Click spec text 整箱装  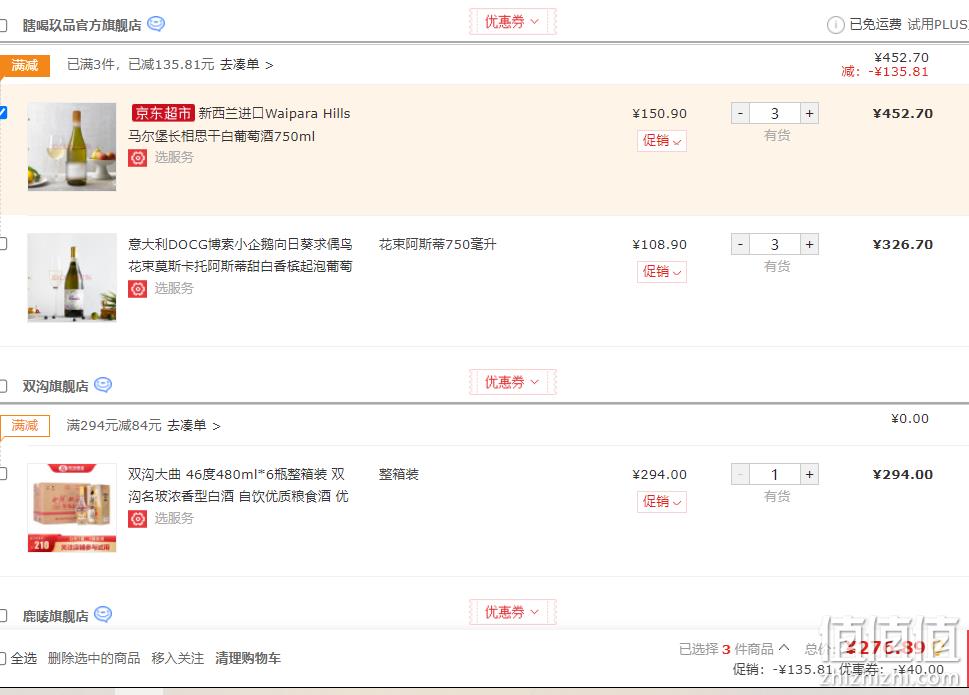point(399,474)
